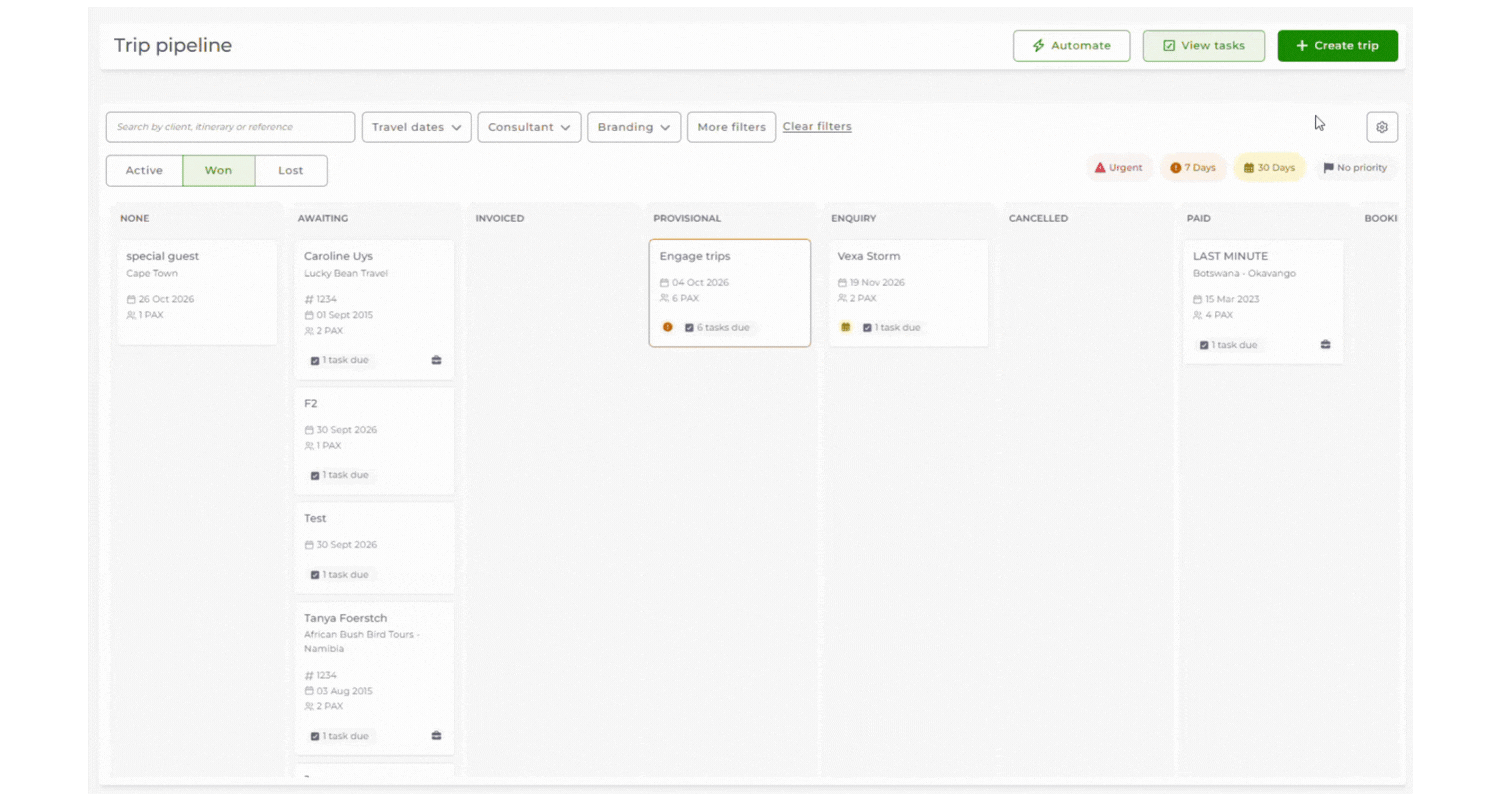Click the client search input field
Image resolution: width=1500 pixels, height=800 pixels.
(x=230, y=127)
